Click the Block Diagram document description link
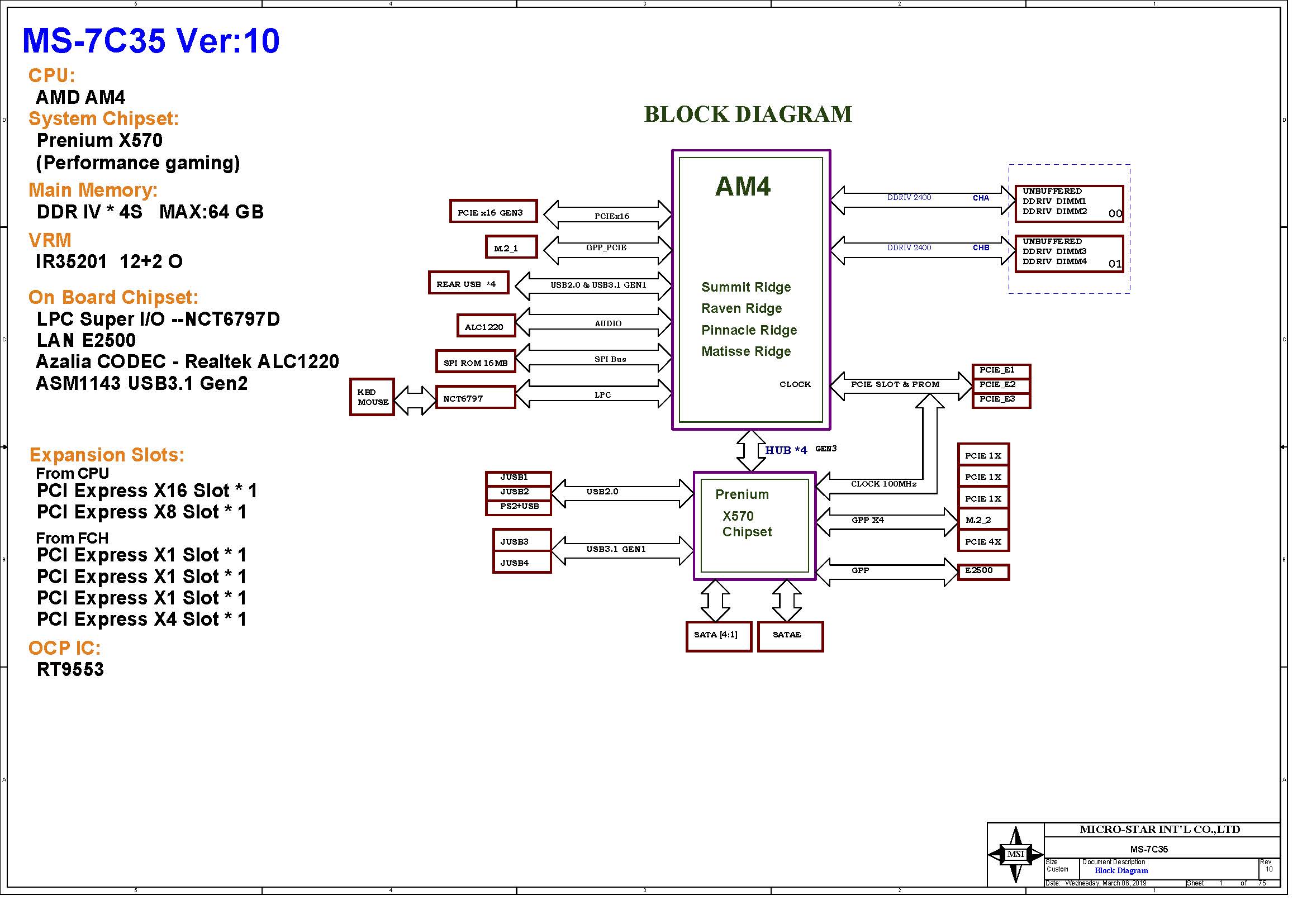The image size is (1307, 924). coord(1121,870)
